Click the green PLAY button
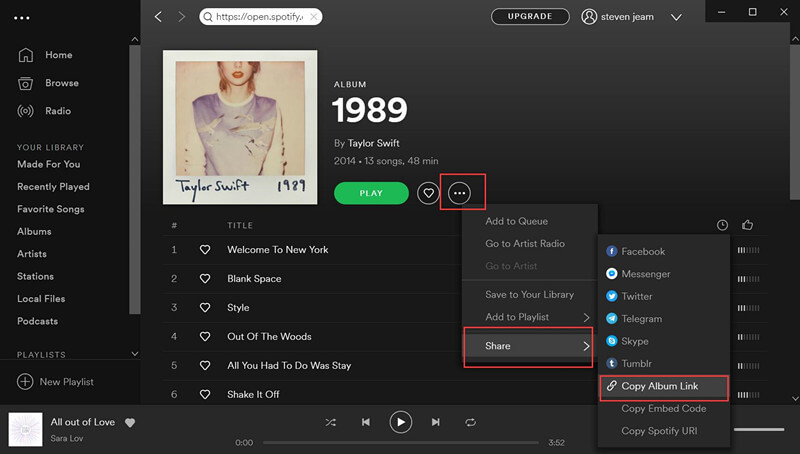The height and width of the screenshot is (454, 800). pos(371,193)
